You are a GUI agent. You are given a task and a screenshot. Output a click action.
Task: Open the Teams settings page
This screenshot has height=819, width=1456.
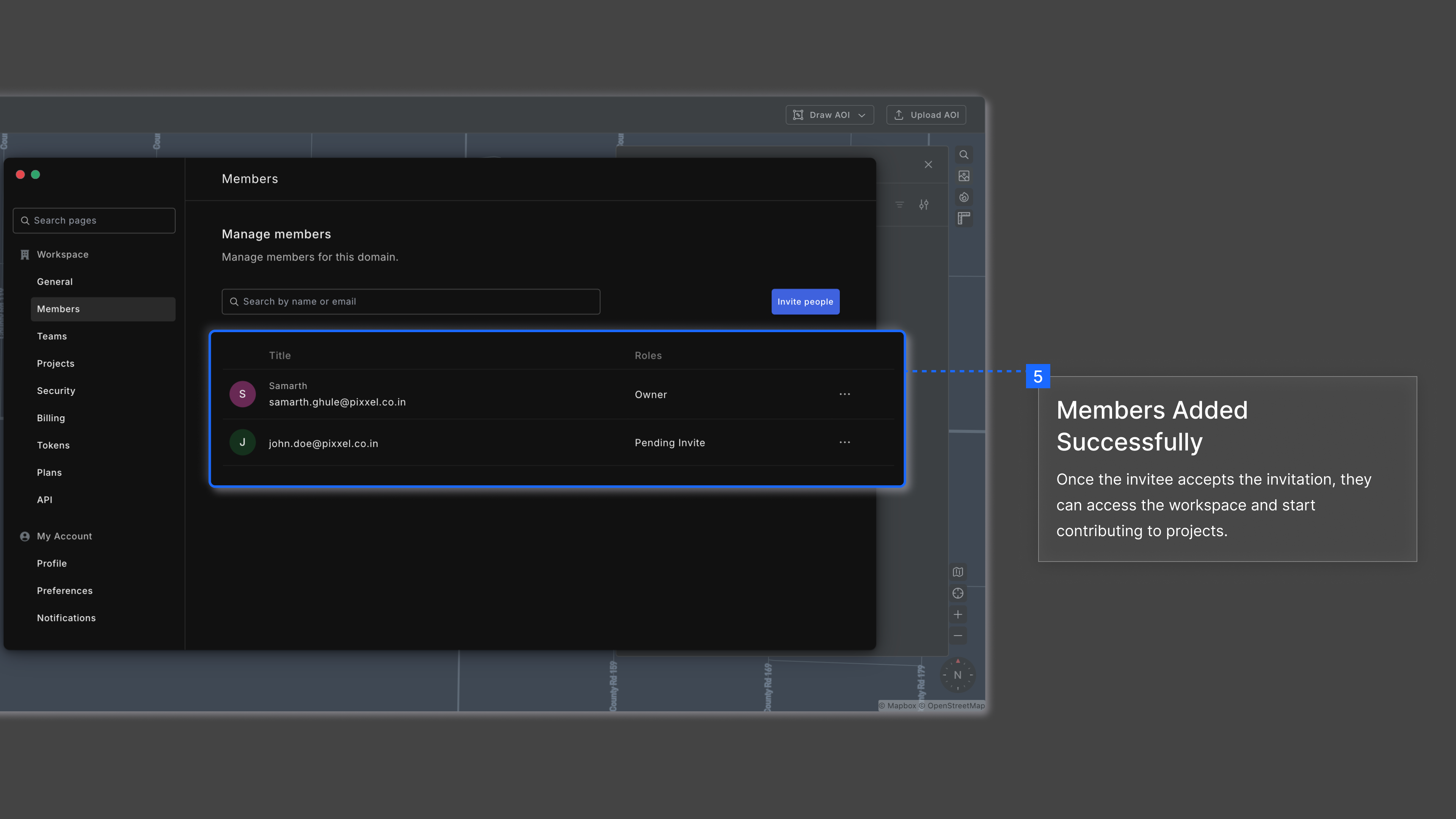(x=52, y=336)
